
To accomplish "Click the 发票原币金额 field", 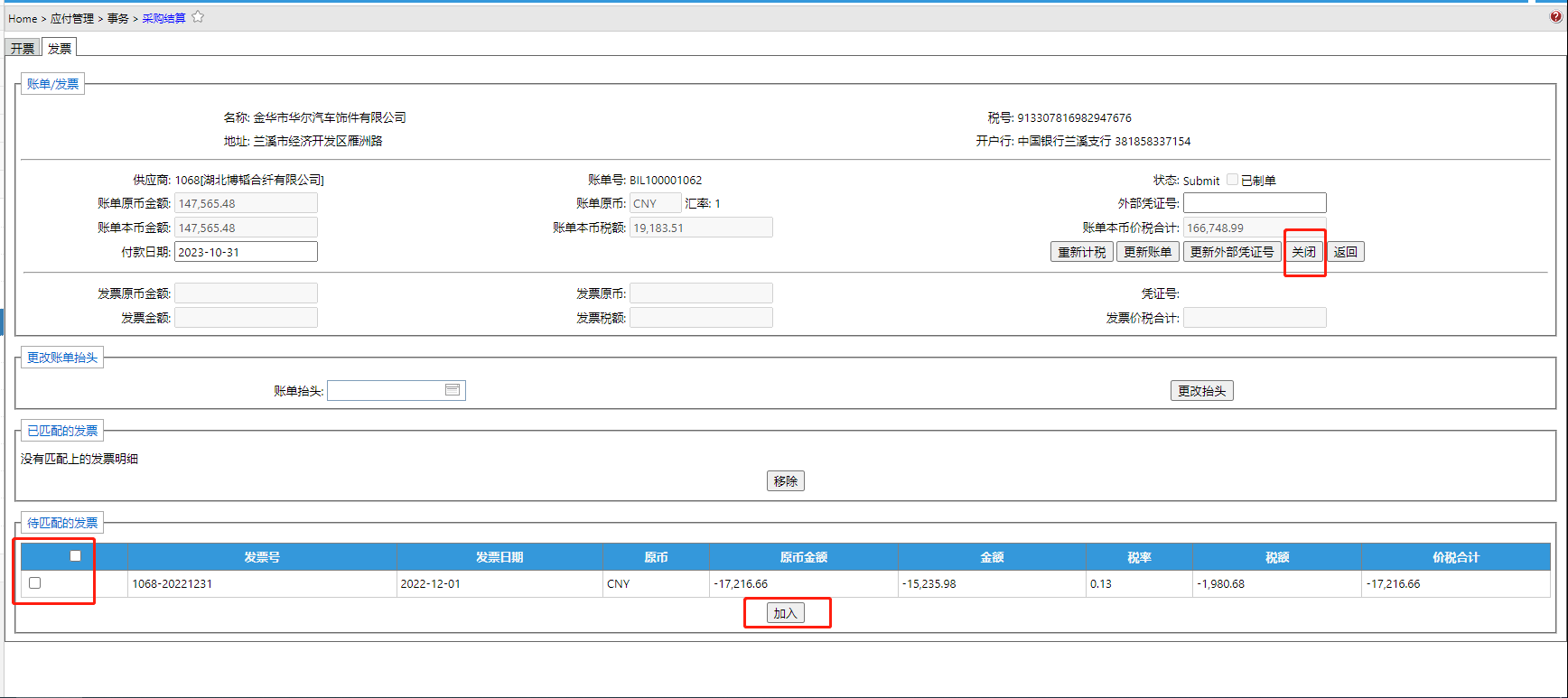I will [x=246, y=293].
